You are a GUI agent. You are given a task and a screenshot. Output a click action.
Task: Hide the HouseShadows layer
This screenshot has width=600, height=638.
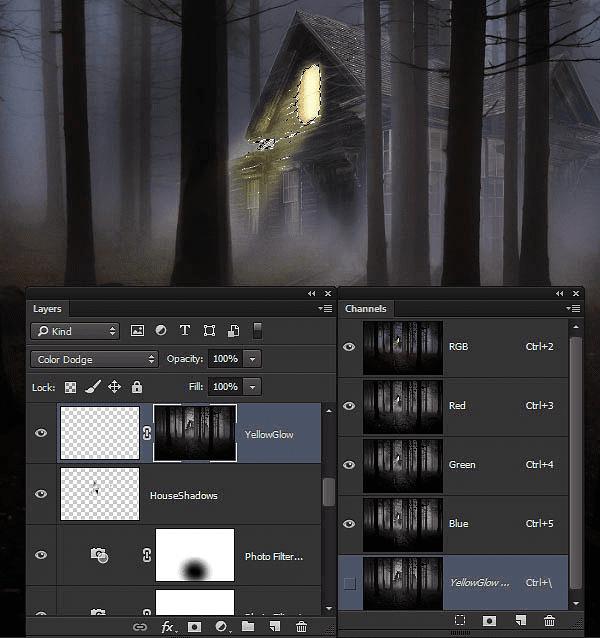pyautogui.click(x=41, y=494)
